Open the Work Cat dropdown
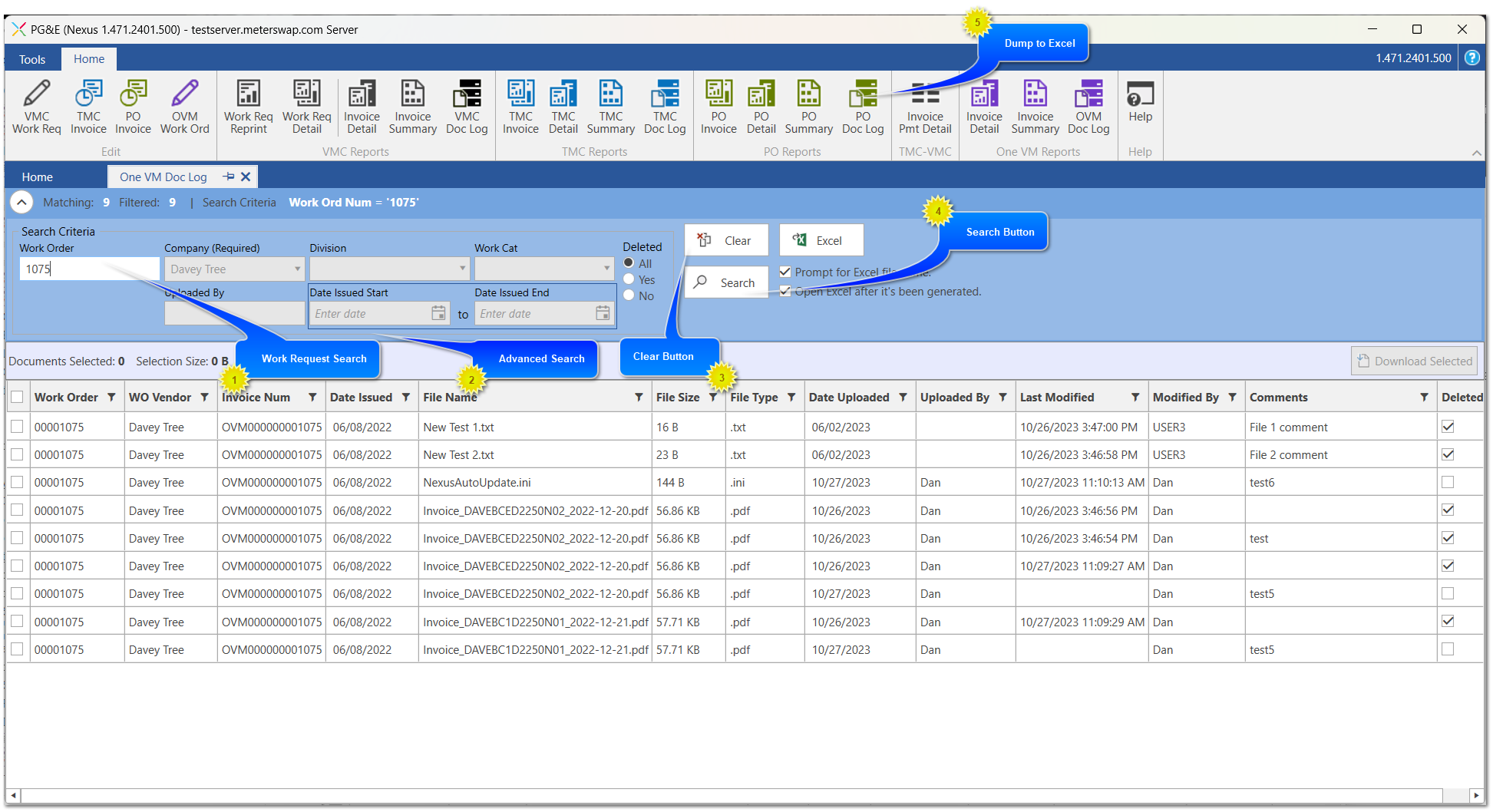This screenshot has height=812, width=1493. coord(606,269)
